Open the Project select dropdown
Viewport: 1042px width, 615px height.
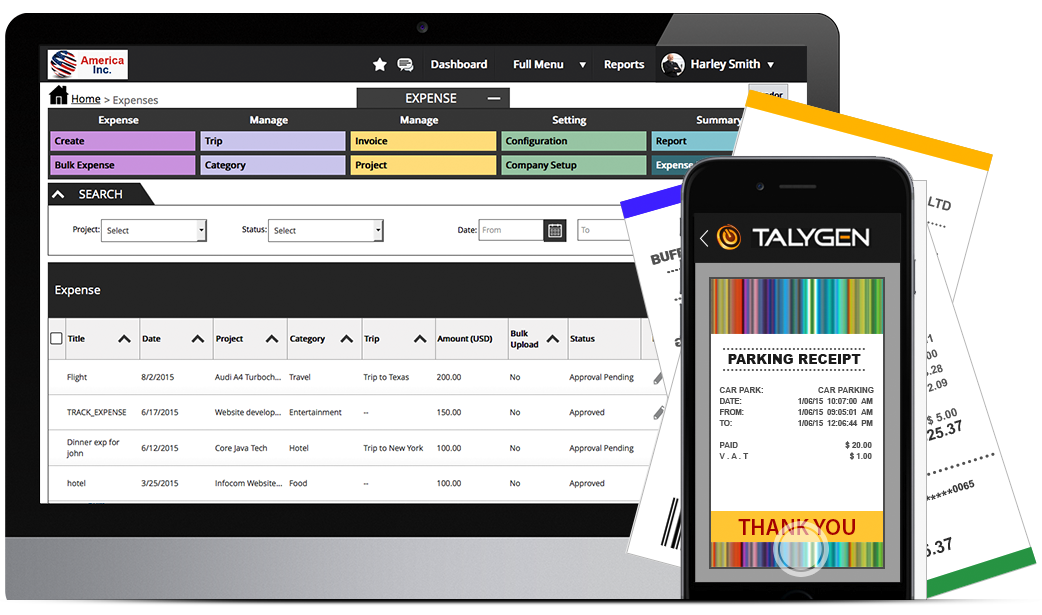(154, 231)
